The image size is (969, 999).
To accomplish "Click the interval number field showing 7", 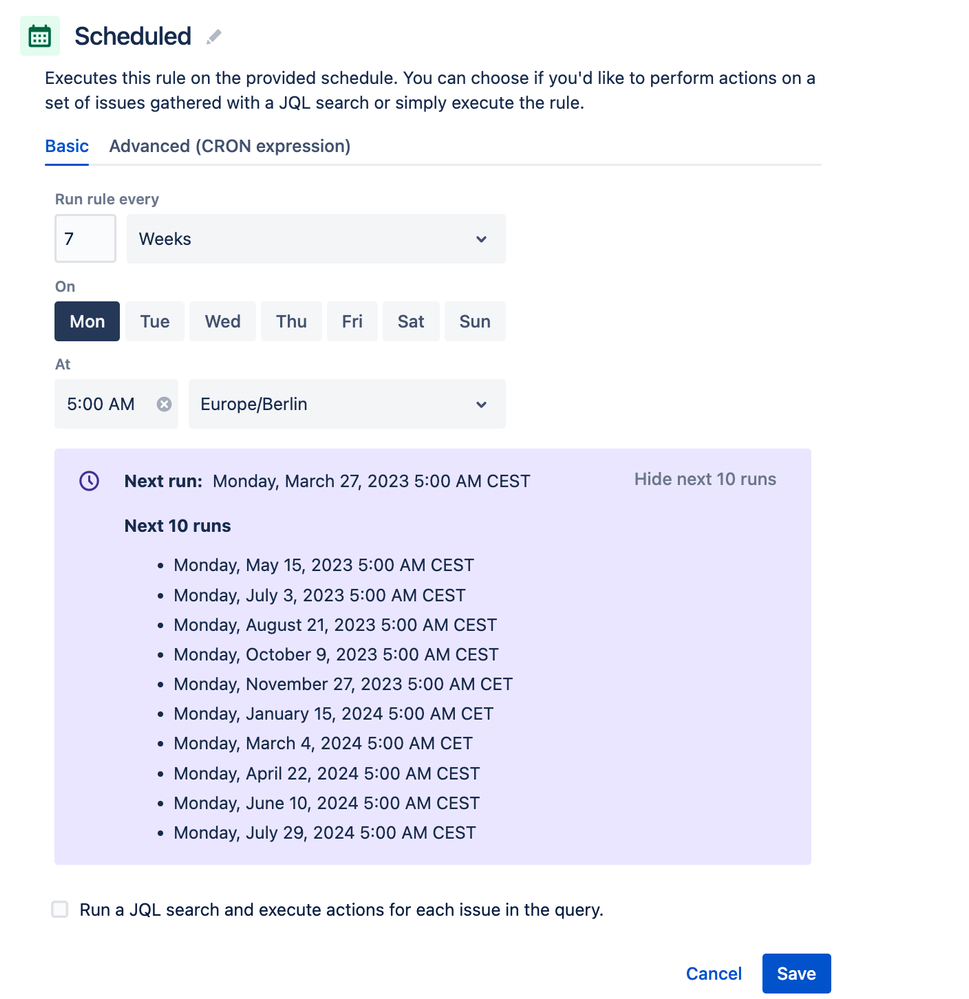I will point(85,239).
